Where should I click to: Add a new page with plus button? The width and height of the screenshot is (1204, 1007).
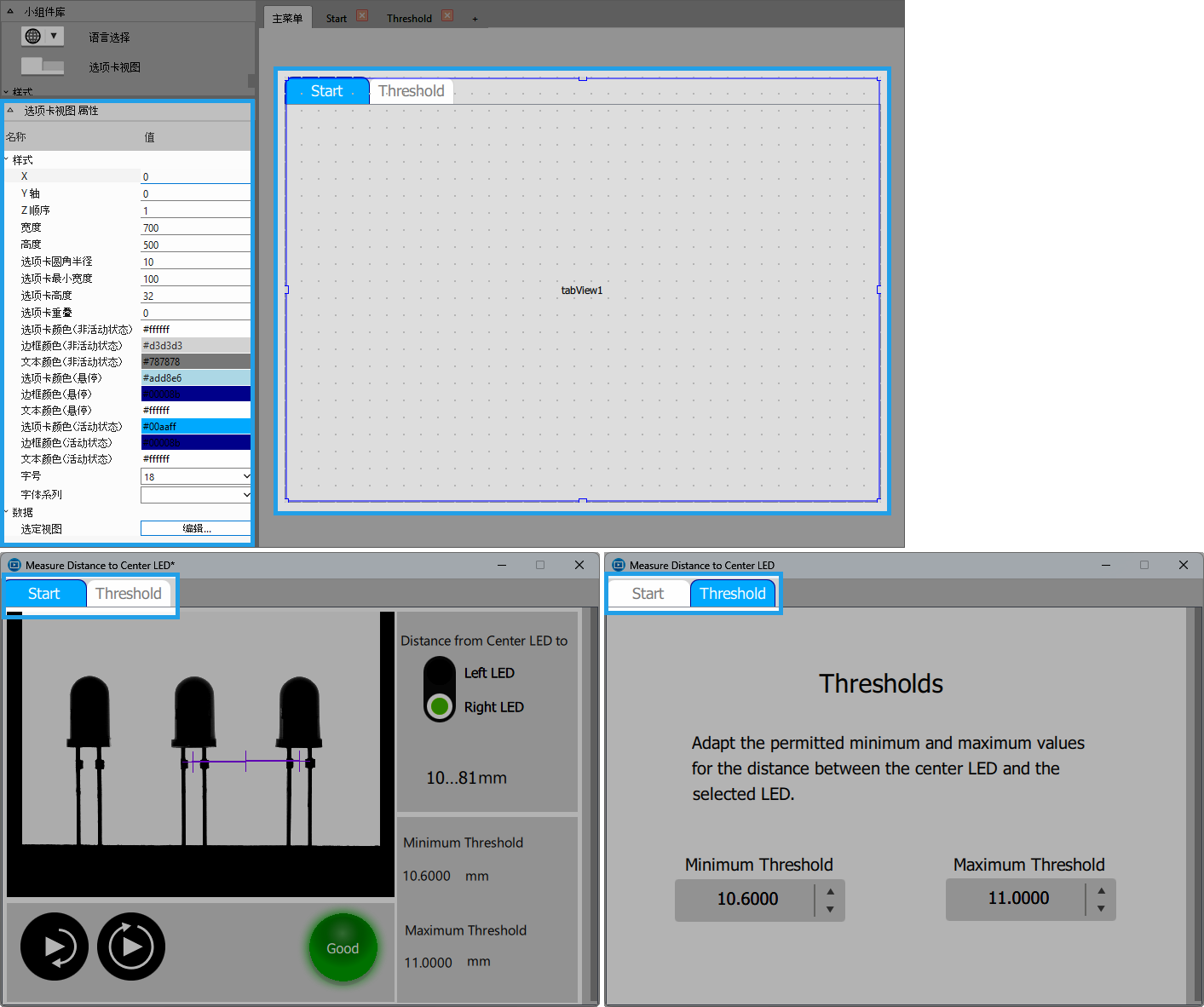coord(475,19)
